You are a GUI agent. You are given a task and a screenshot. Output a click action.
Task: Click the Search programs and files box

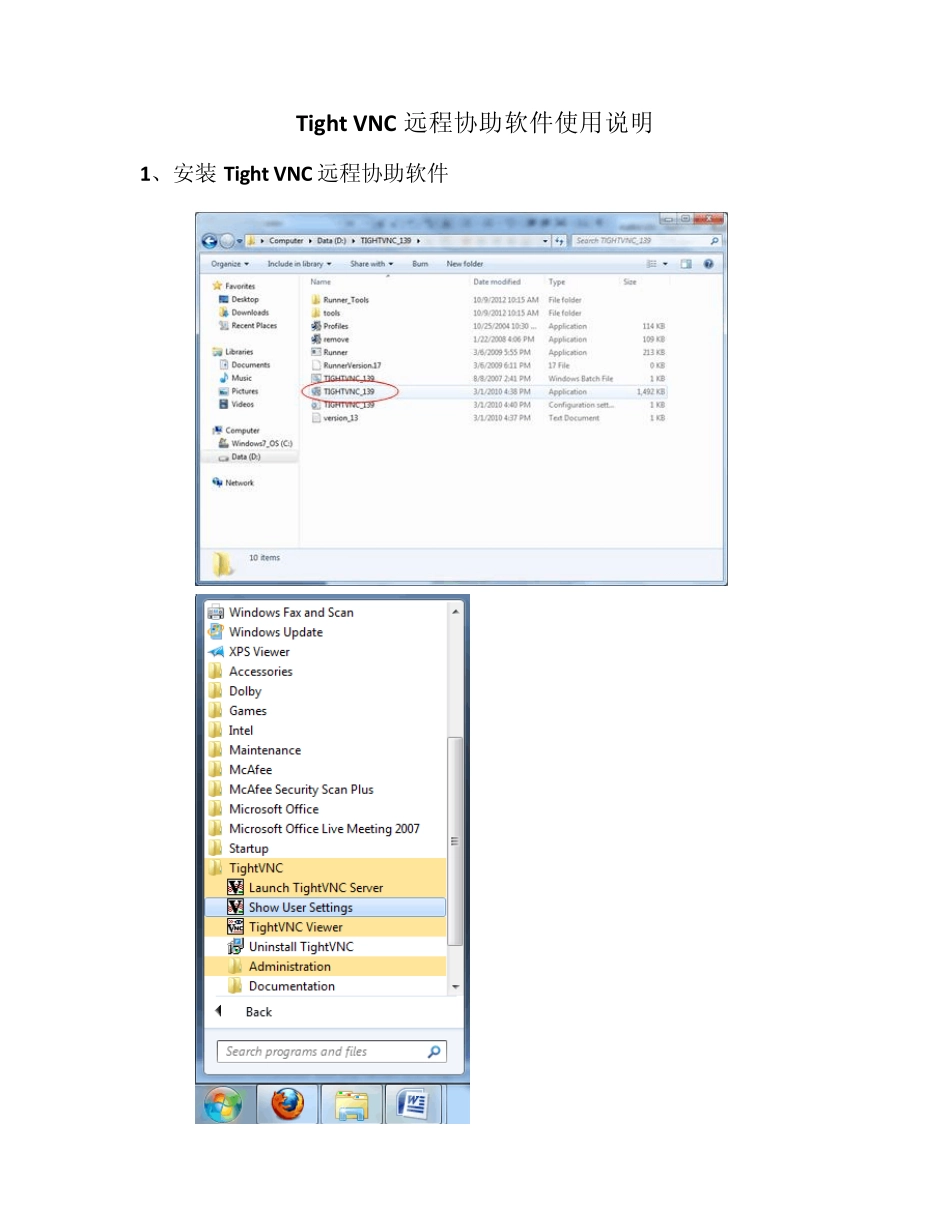click(331, 1052)
